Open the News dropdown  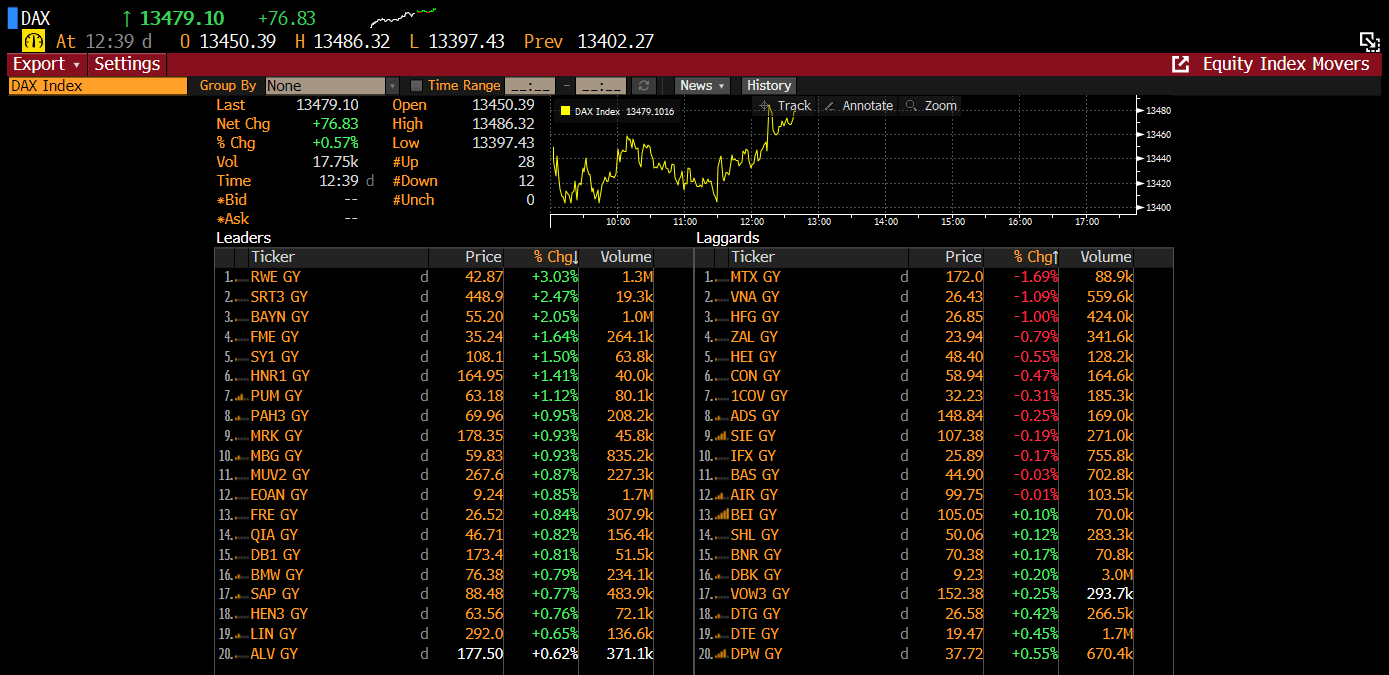(x=702, y=86)
